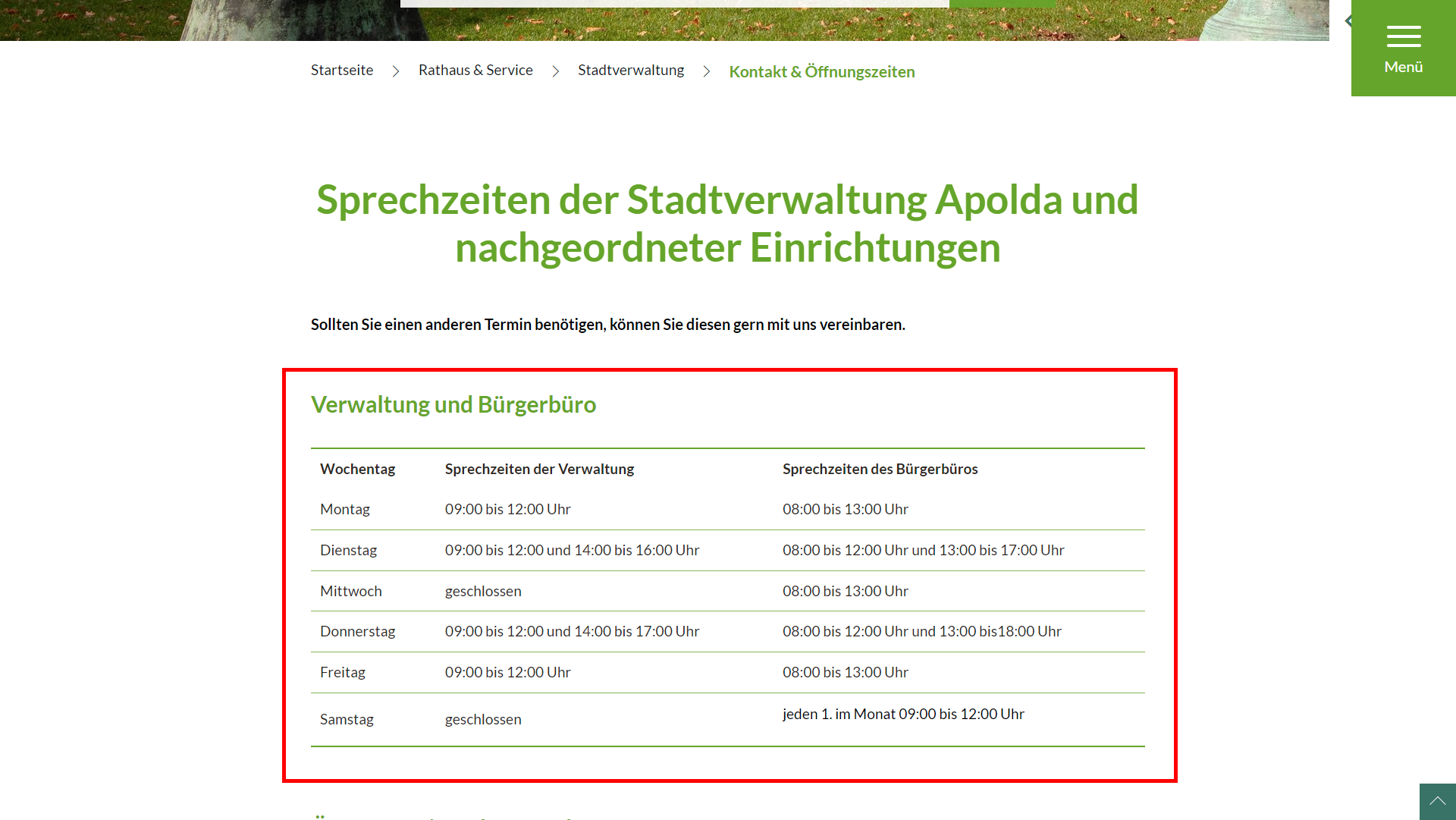The image size is (1456, 820).
Task: Click the scroll-to-top arrow button
Action: tap(1437, 801)
